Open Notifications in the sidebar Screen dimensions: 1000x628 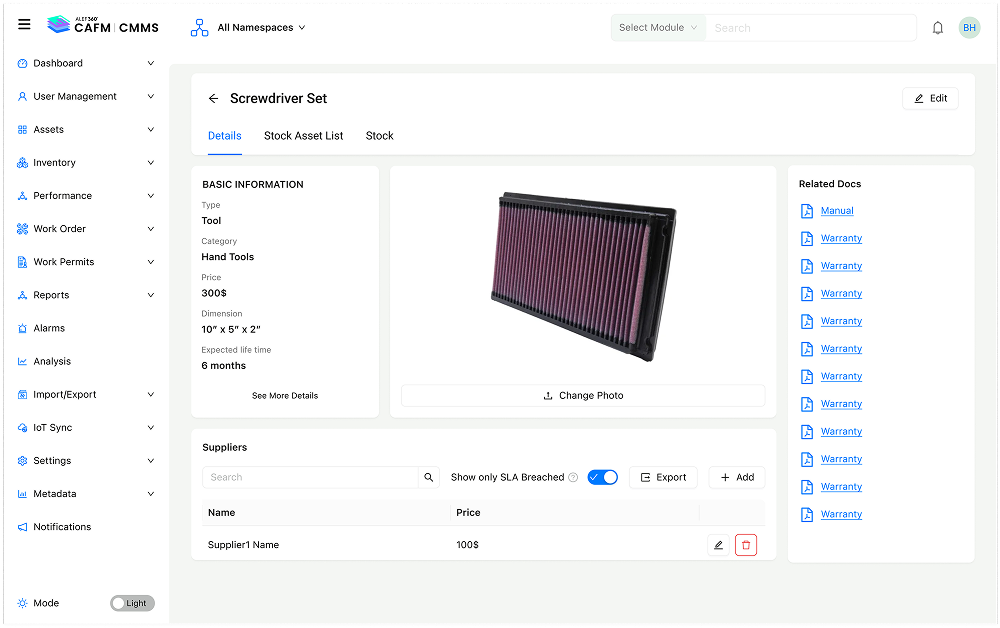coord(62,527)
